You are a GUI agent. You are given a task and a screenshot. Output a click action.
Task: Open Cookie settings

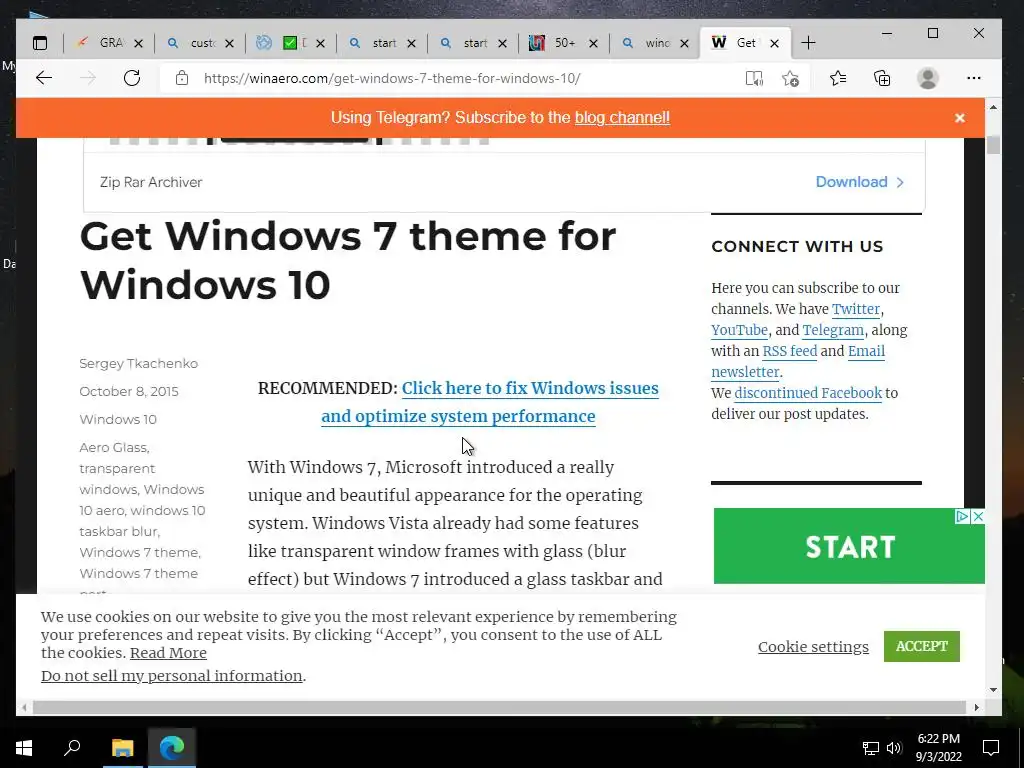click(x=813, y=647)
